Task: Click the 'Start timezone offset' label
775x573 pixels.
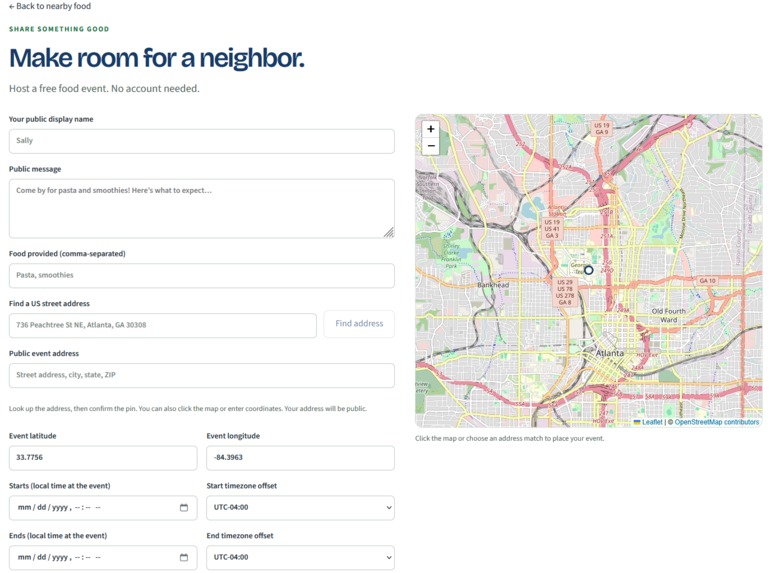Action: pos(242,486)
